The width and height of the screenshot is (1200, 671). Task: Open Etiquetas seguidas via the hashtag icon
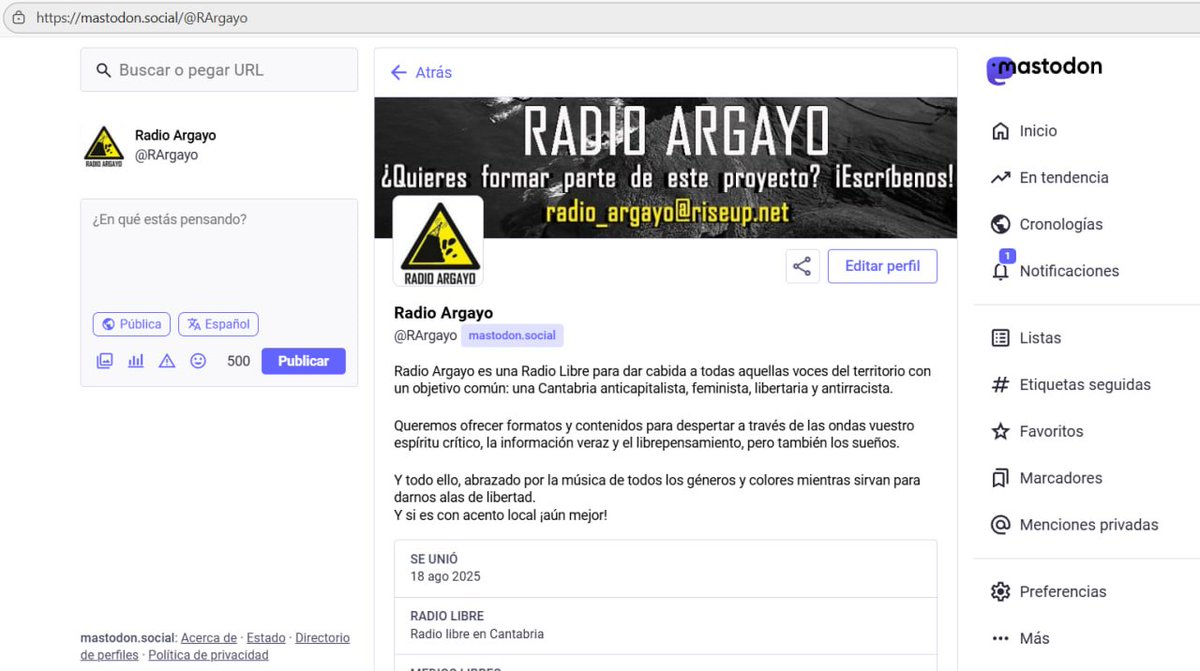(1000, 384)
